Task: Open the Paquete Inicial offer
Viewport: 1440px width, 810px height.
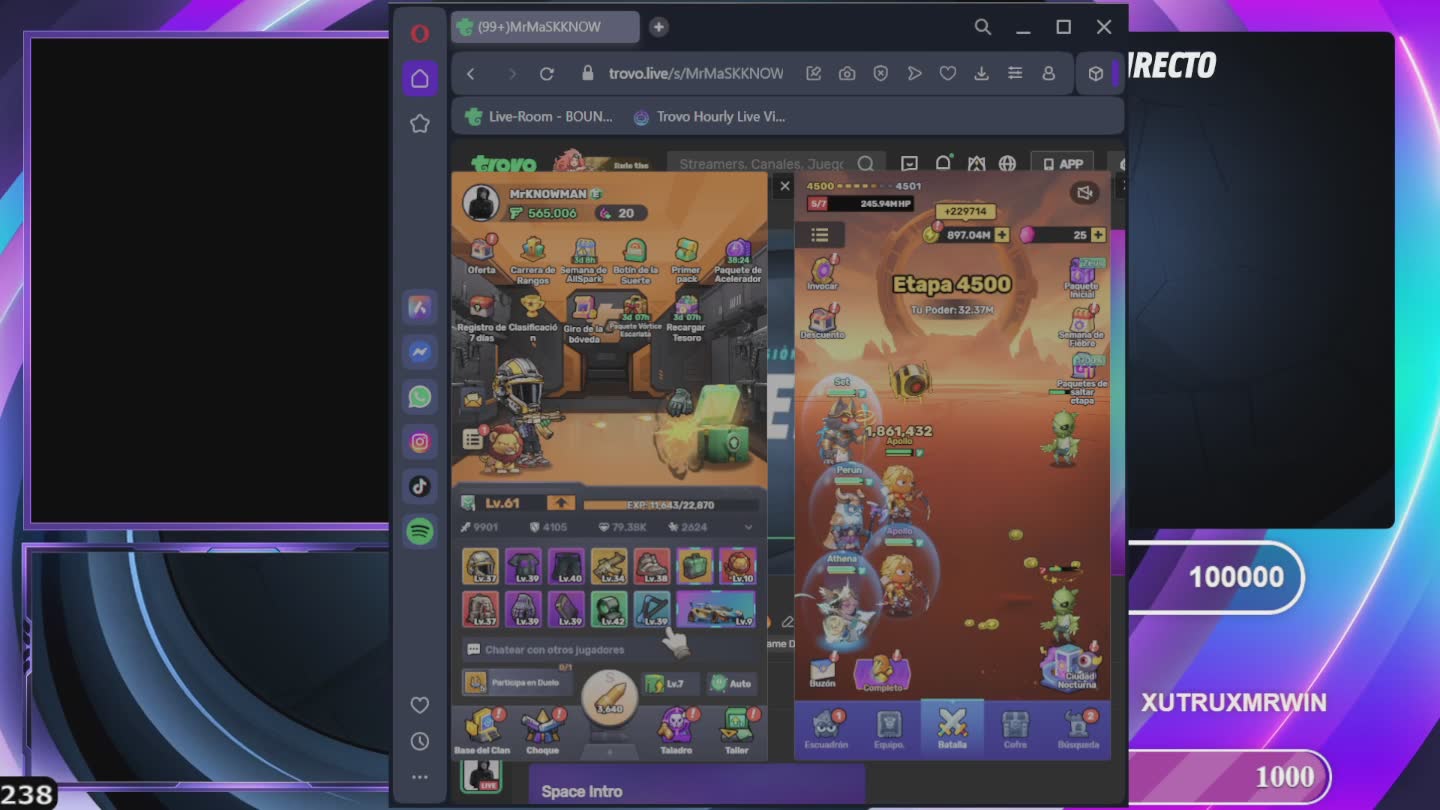Action: coord(1083,278)
